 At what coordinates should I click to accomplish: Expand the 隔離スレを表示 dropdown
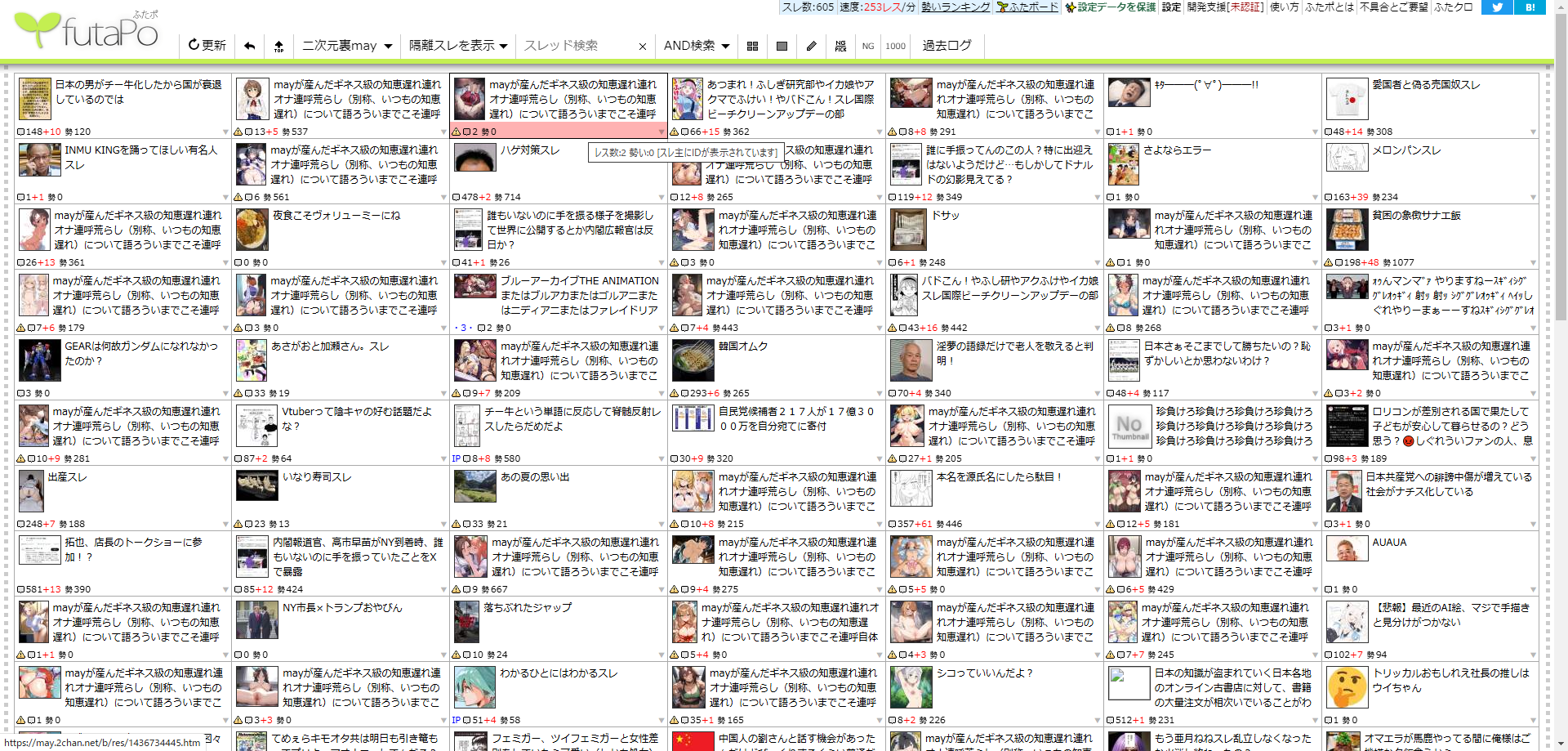(x=458, y=46)
